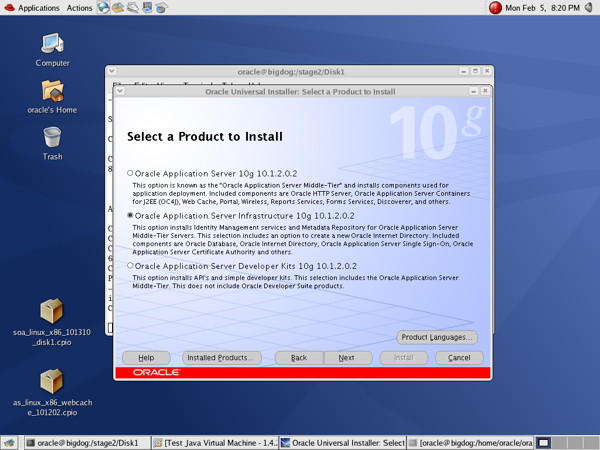This screenshot has width=600, height=450.
Task: Click the Show Desktop button in taskbar
Action: pos(10,442)
